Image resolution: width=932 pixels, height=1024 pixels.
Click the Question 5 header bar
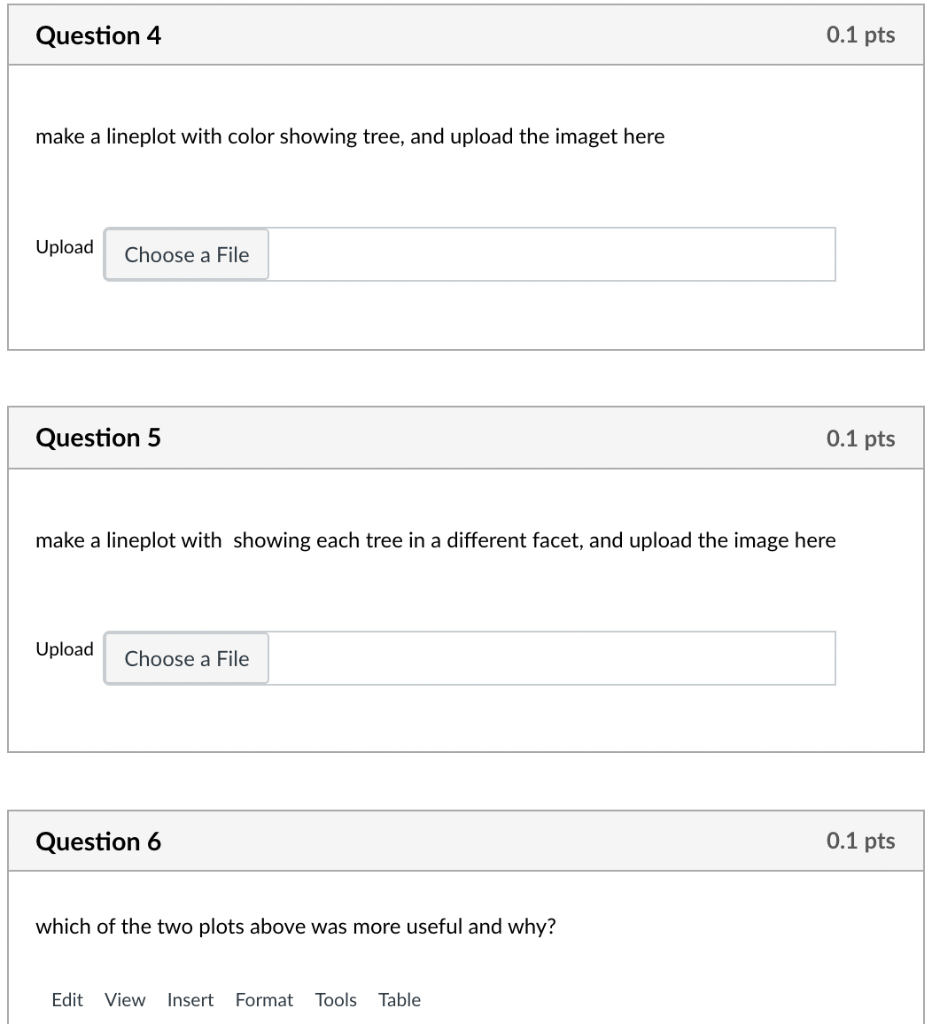pyautogui.click(x=465, y=439)
